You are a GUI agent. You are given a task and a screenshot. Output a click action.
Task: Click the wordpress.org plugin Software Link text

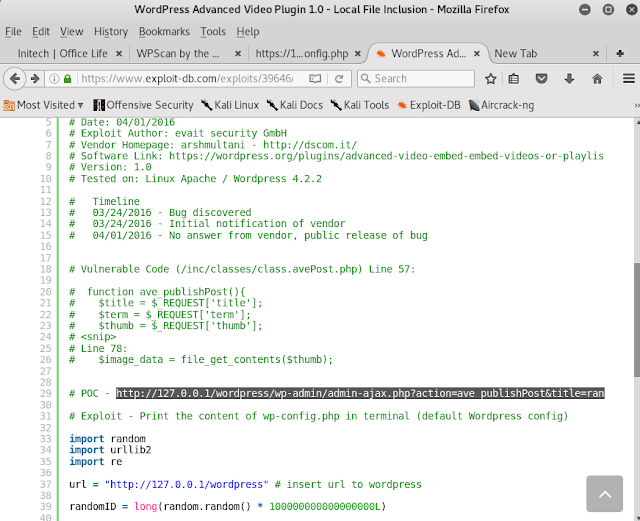coord(386,156)
